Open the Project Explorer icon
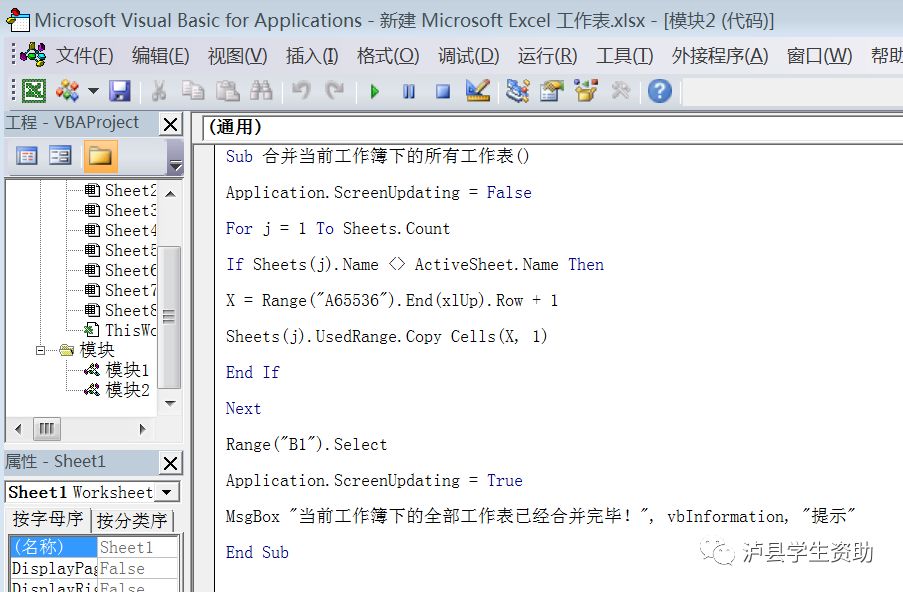 coord(517,90)
